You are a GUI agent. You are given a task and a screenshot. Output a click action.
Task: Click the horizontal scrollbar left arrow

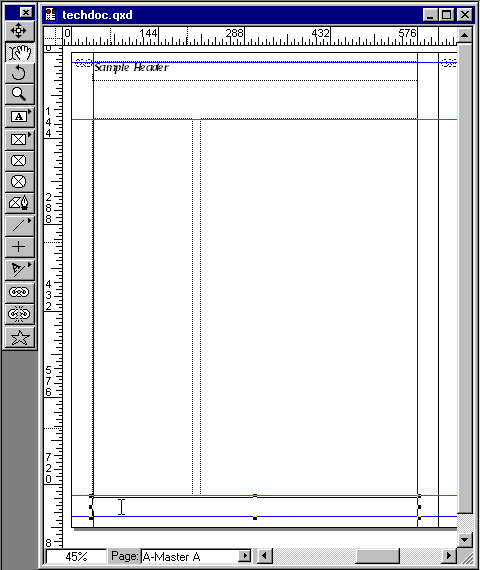(265, 556)
